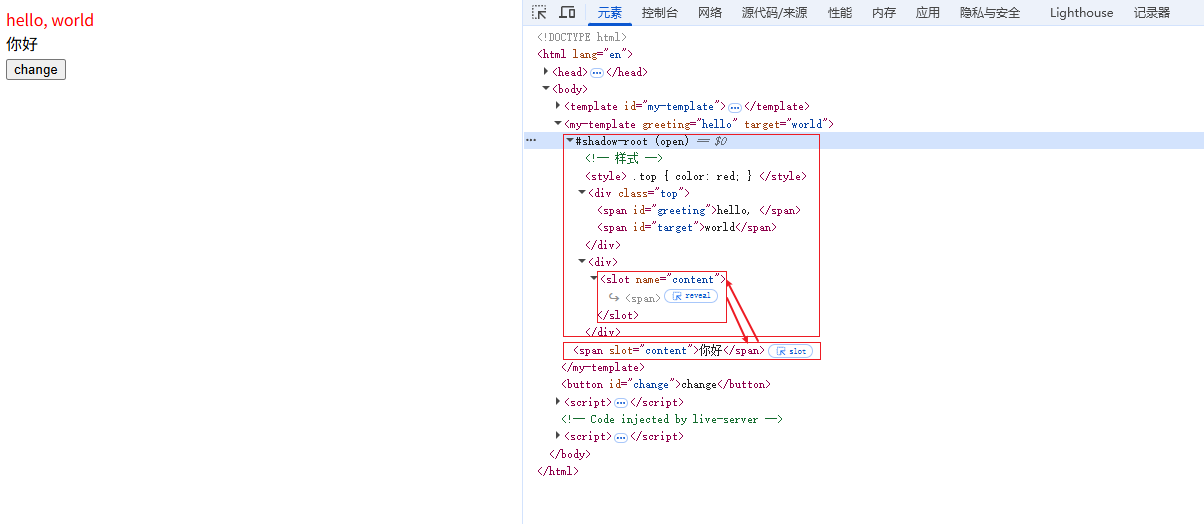Select the span slot="content" node
Screen dimensions: 1204x524
point(669,351)
